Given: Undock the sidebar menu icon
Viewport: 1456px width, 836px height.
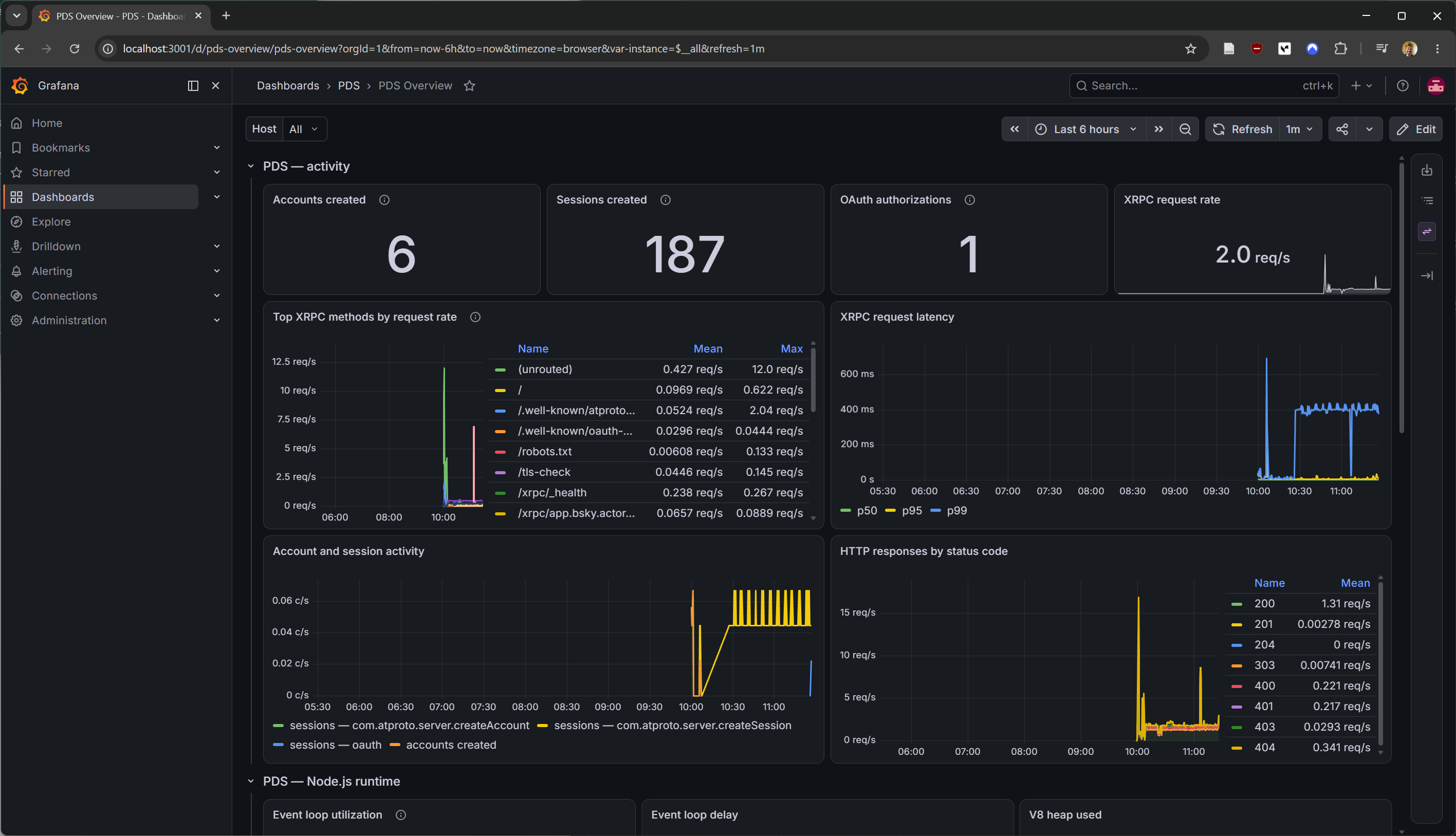Looking at the screenshot, I should tap(193, 85).
